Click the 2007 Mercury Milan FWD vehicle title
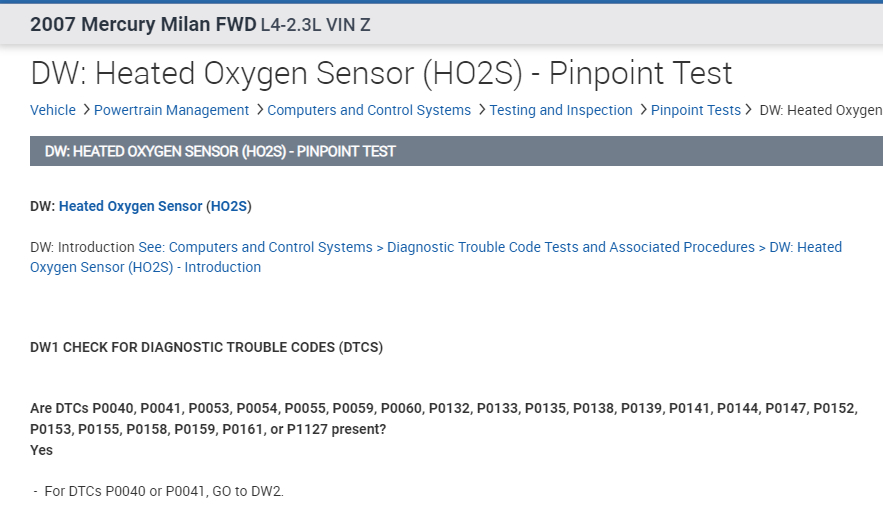This screenshot has width=883, height=512. (x=143, y=24)
